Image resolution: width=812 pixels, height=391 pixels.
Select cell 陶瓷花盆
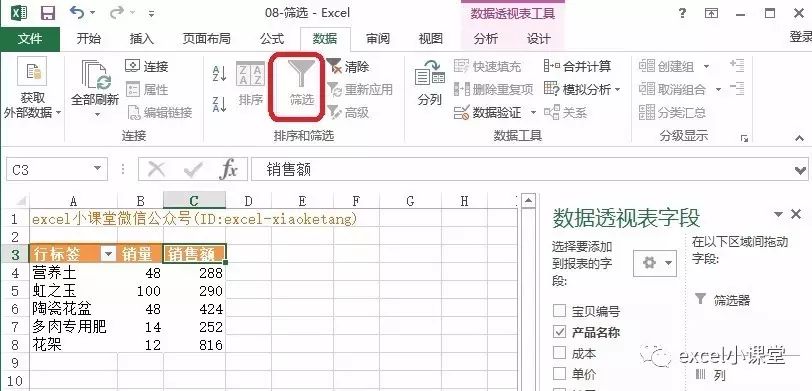tap(74, 309)
